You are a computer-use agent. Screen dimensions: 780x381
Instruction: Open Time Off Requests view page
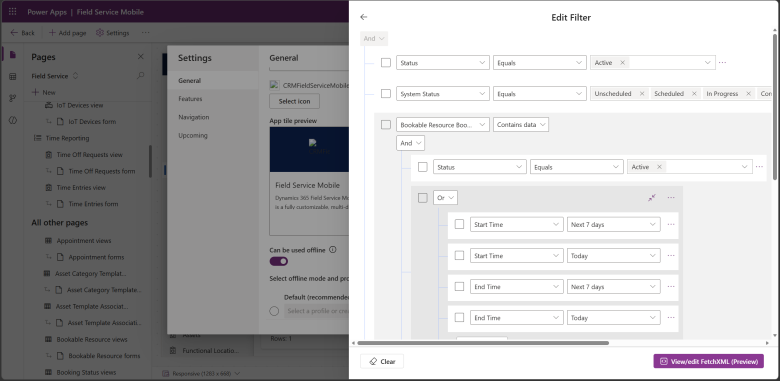pos(90,155)
